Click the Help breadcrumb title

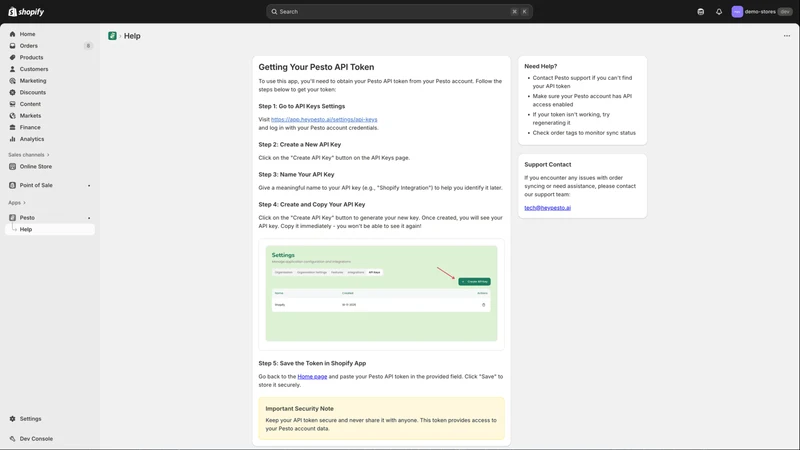click(132, 36)
